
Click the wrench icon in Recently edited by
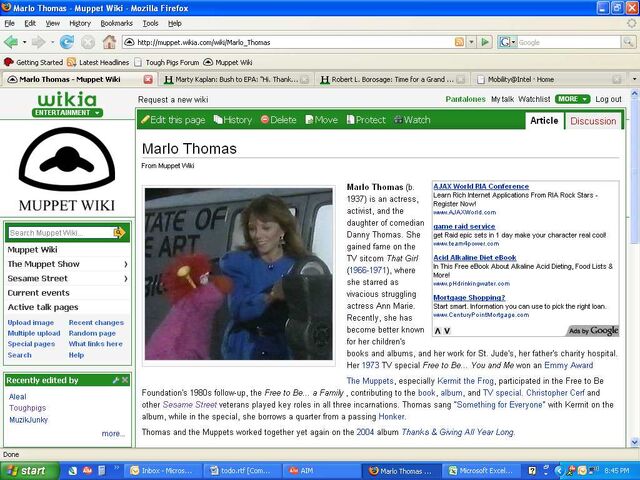116,380
